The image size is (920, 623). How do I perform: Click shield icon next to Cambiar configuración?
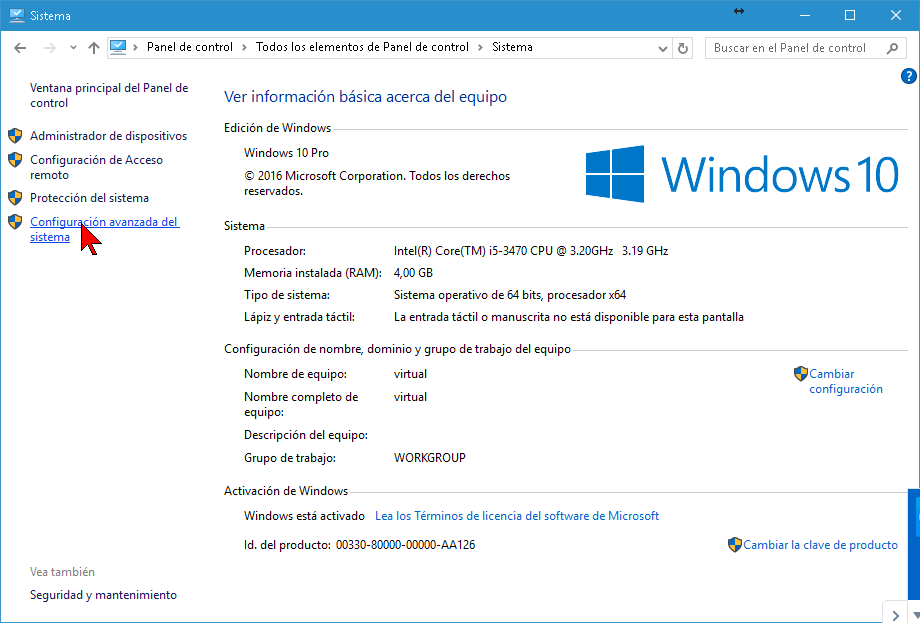tap(801, 374)
